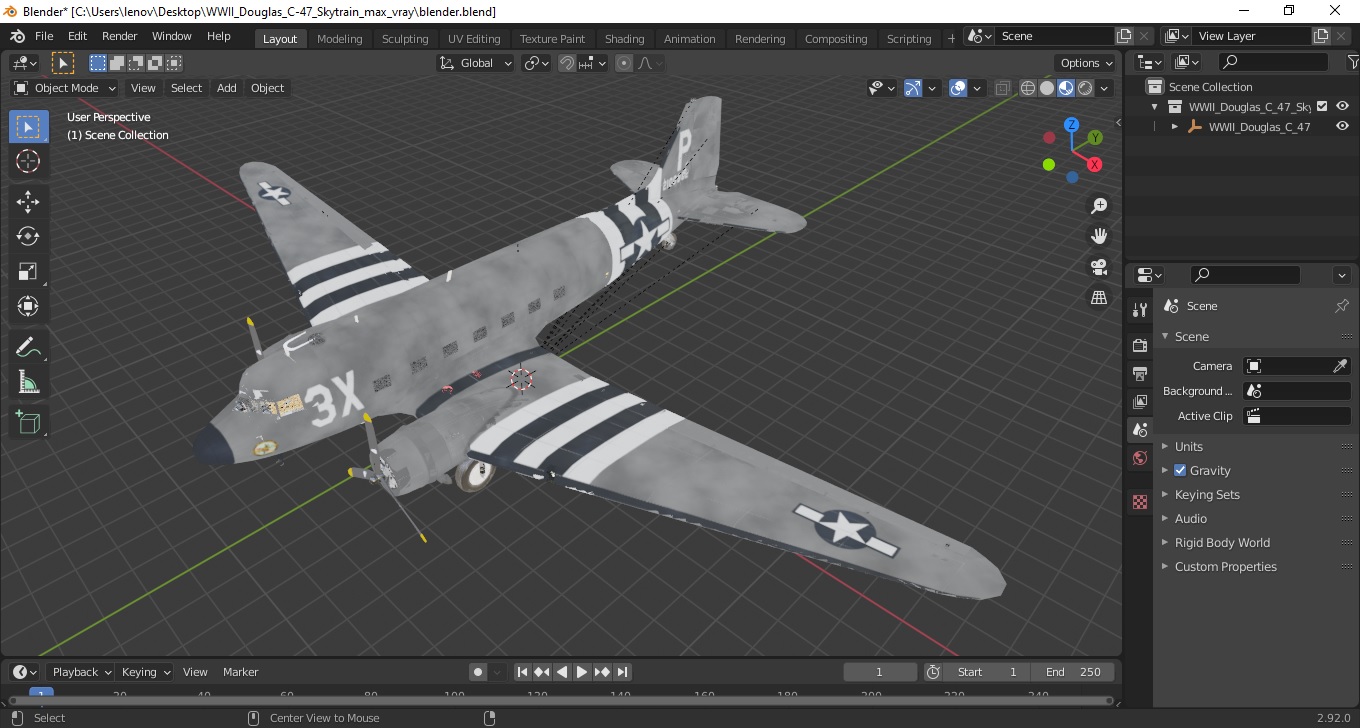The height and width of the screenshot is (728, 1360).
Task: Open the Render properties tab
Action: coord(1140,345)
